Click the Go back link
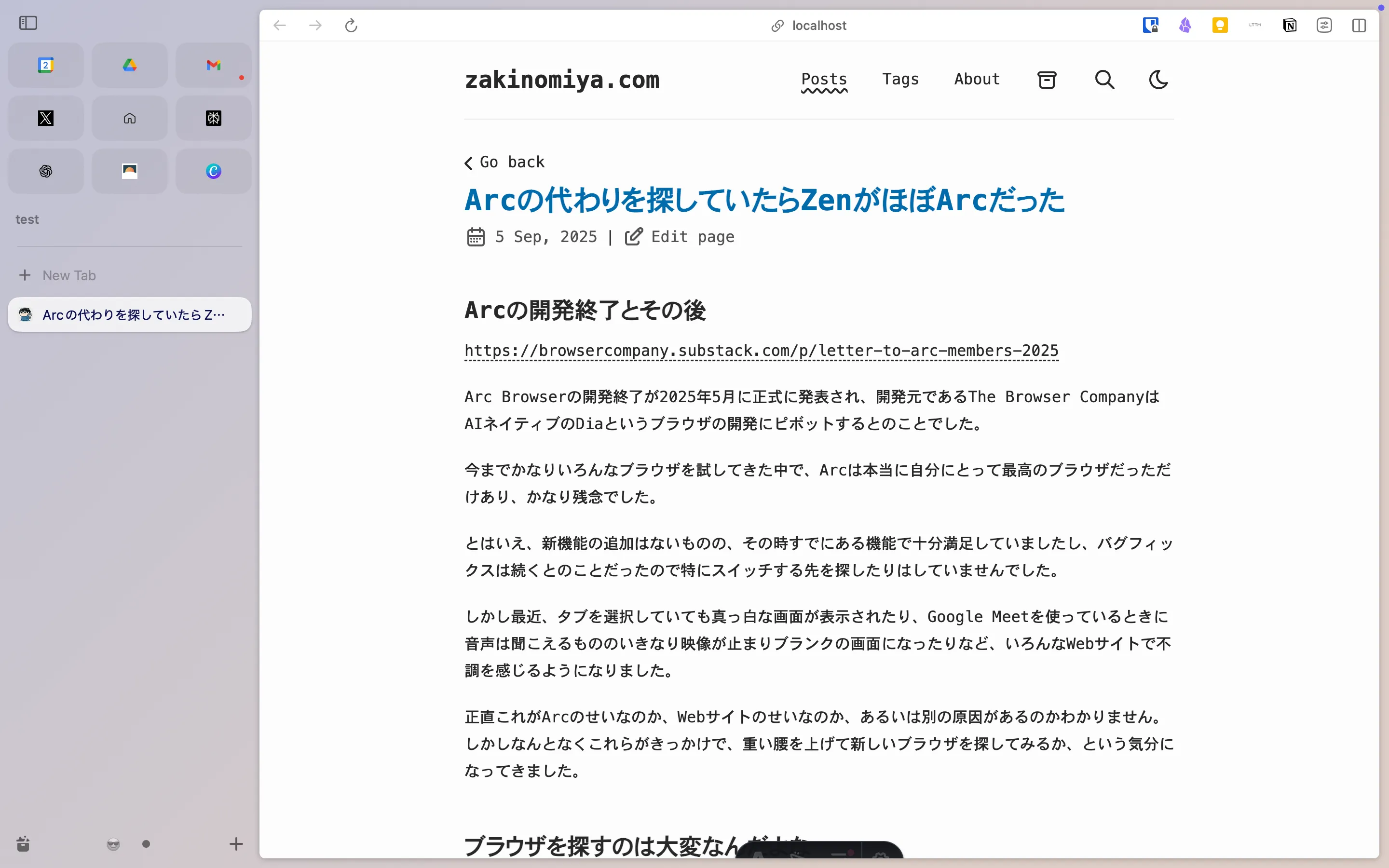This screenshot has height=868, width=1389. [x=504, y=163]
